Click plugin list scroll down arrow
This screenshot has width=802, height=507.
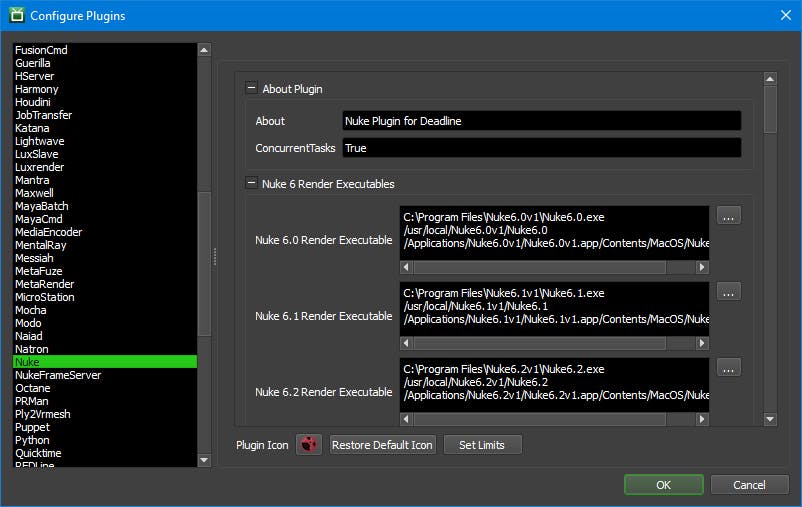click(204, 460)
